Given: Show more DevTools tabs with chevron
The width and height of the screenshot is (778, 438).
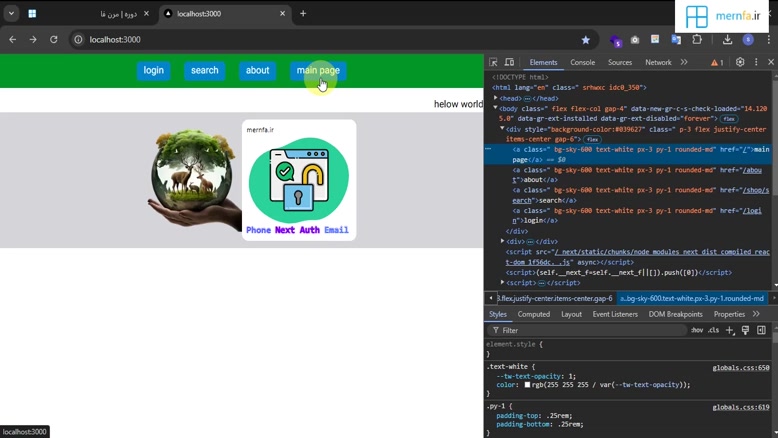Looking at the screenshot, I should pyautogui.click(x=684, y=62).
